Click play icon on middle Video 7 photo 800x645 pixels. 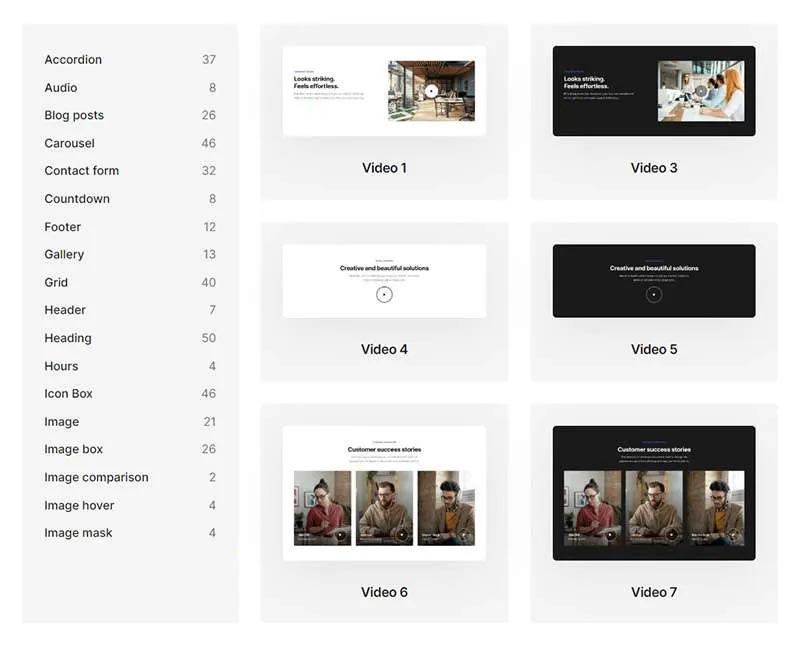(672, 535)
